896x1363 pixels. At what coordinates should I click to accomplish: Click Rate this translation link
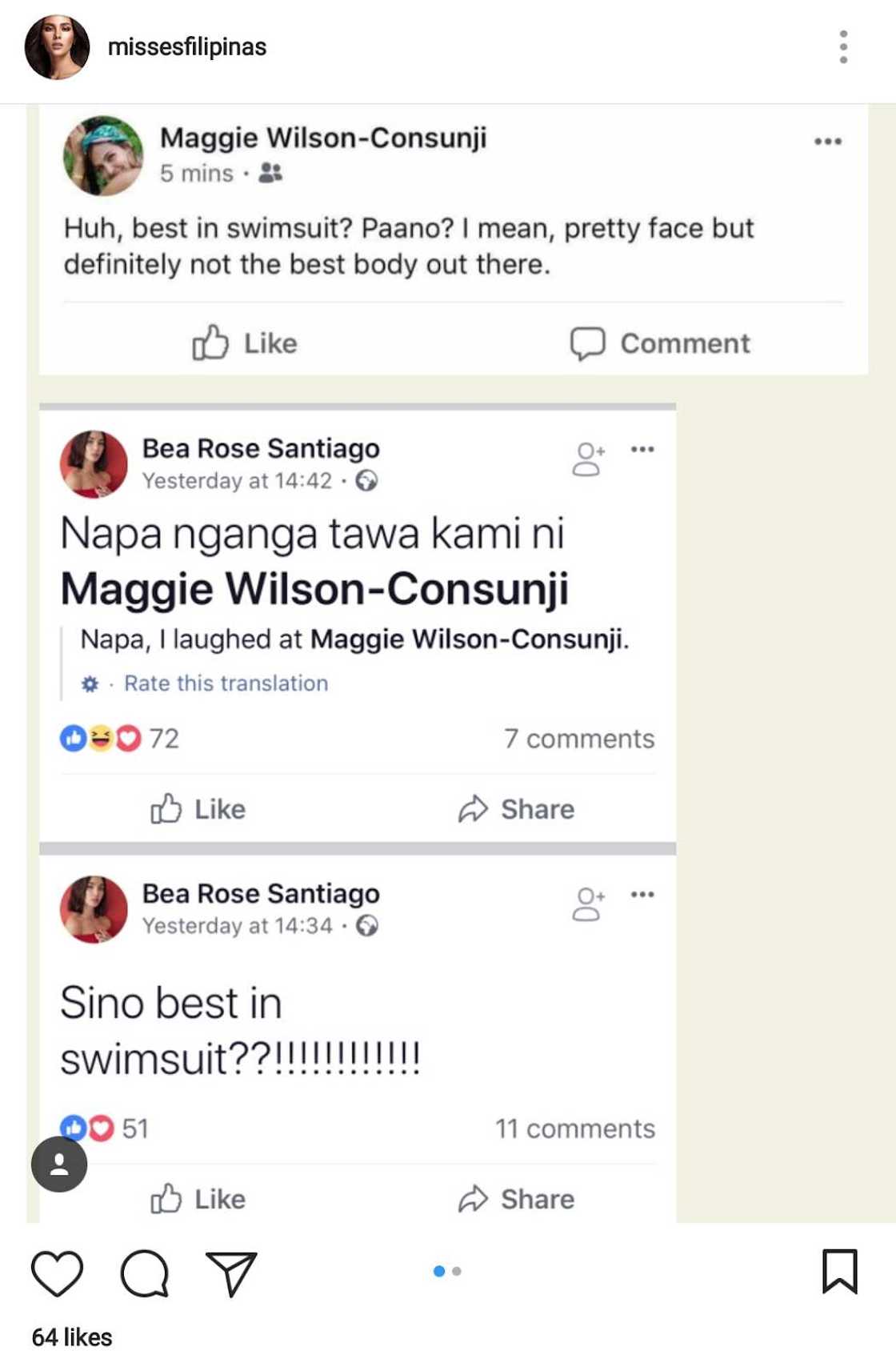click(226, 684)
